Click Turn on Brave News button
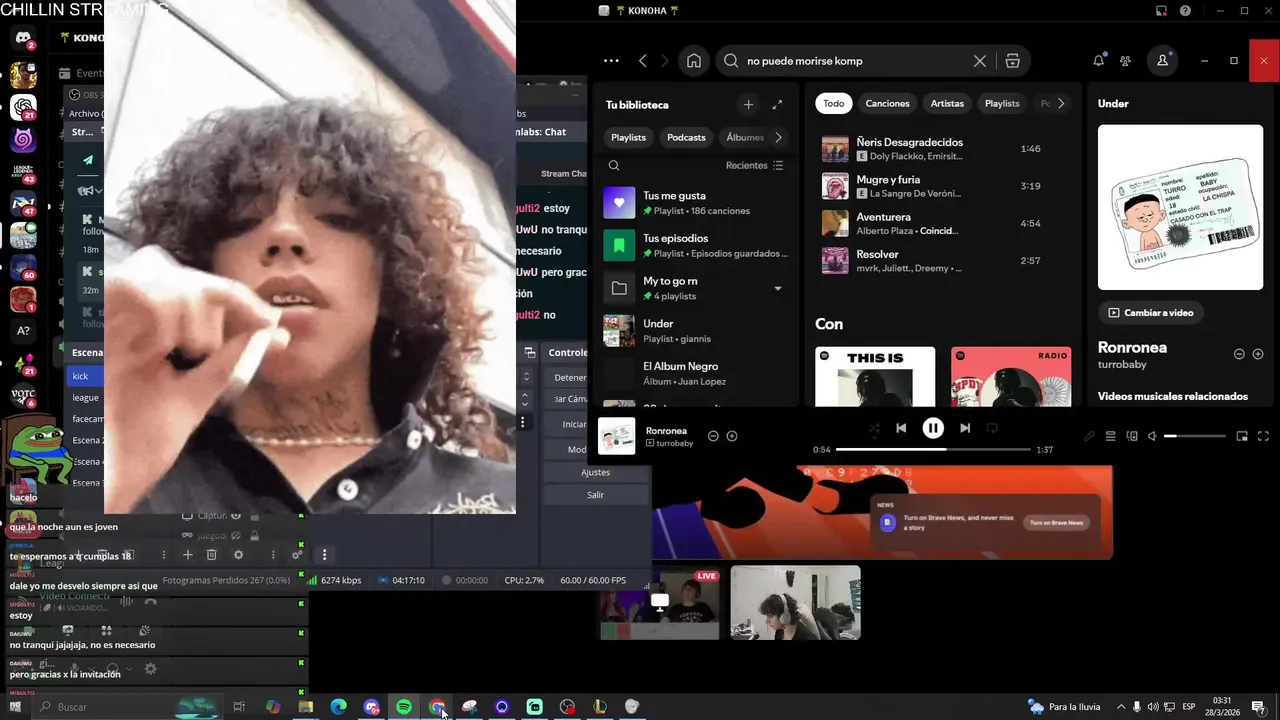The image size is (1280, 720). [x=1056, y=523]
